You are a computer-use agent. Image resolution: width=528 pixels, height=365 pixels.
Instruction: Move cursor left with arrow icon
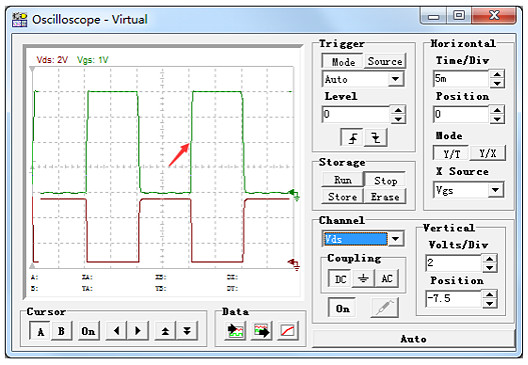[116, 331]
